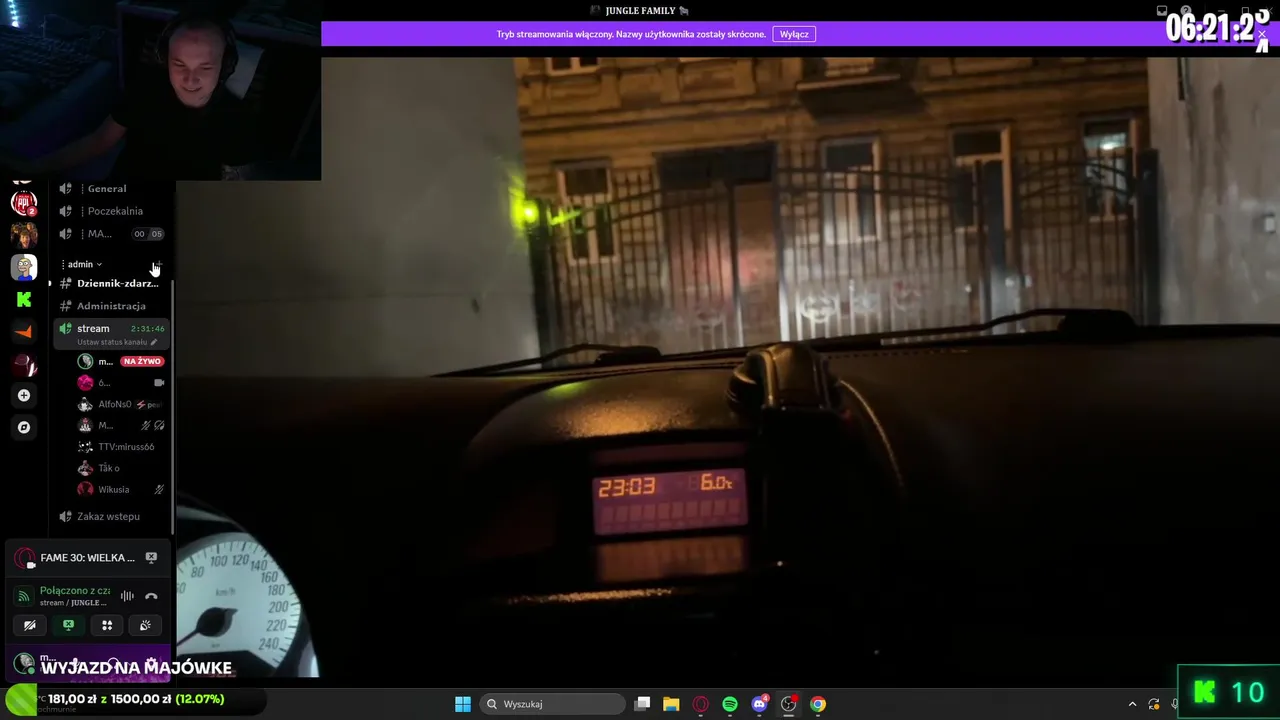Image resolution: width=1280 pixels, height=720 pixels.
Task: Click deafened headphone icon beside user M...
Action: point(160,426)
